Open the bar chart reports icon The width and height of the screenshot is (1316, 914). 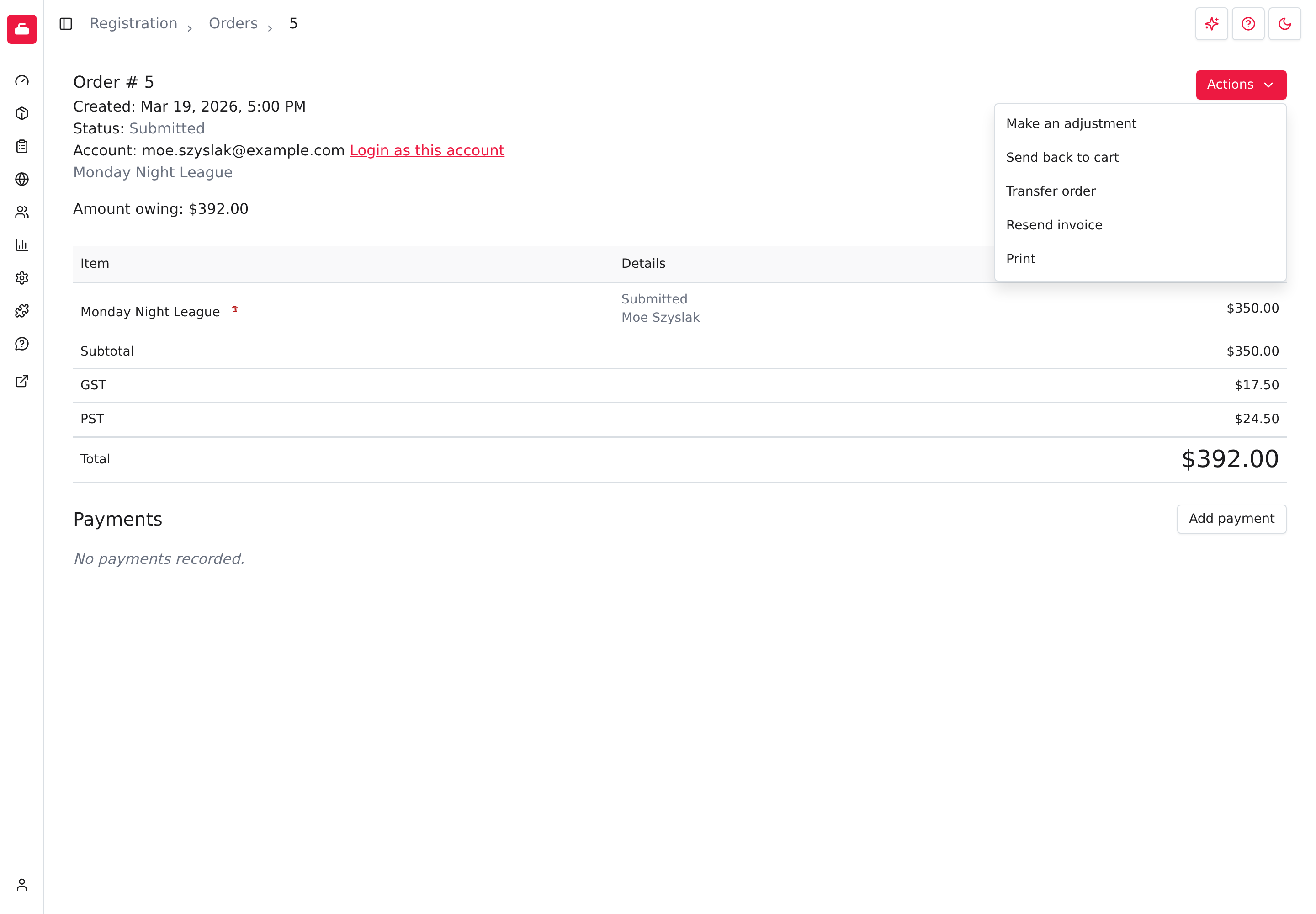pyautogui.click(x=22, y=245)
